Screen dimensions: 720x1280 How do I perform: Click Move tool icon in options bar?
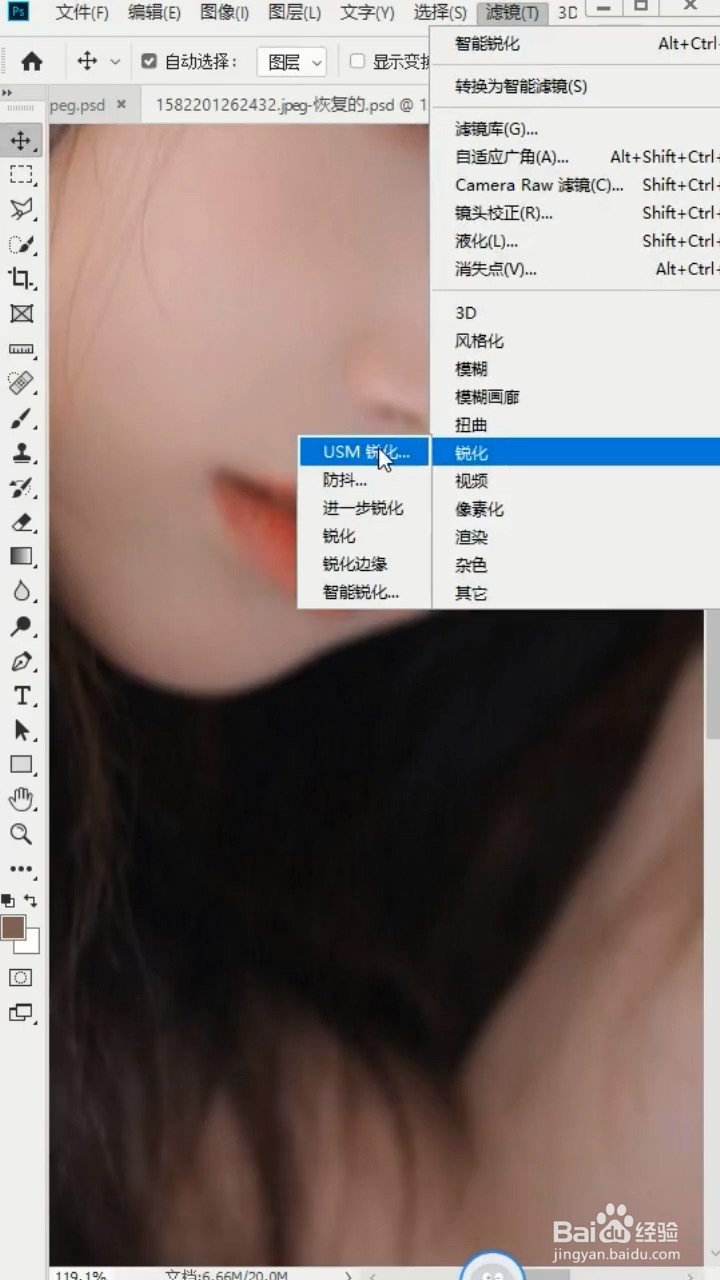click(x=87, y=62)
